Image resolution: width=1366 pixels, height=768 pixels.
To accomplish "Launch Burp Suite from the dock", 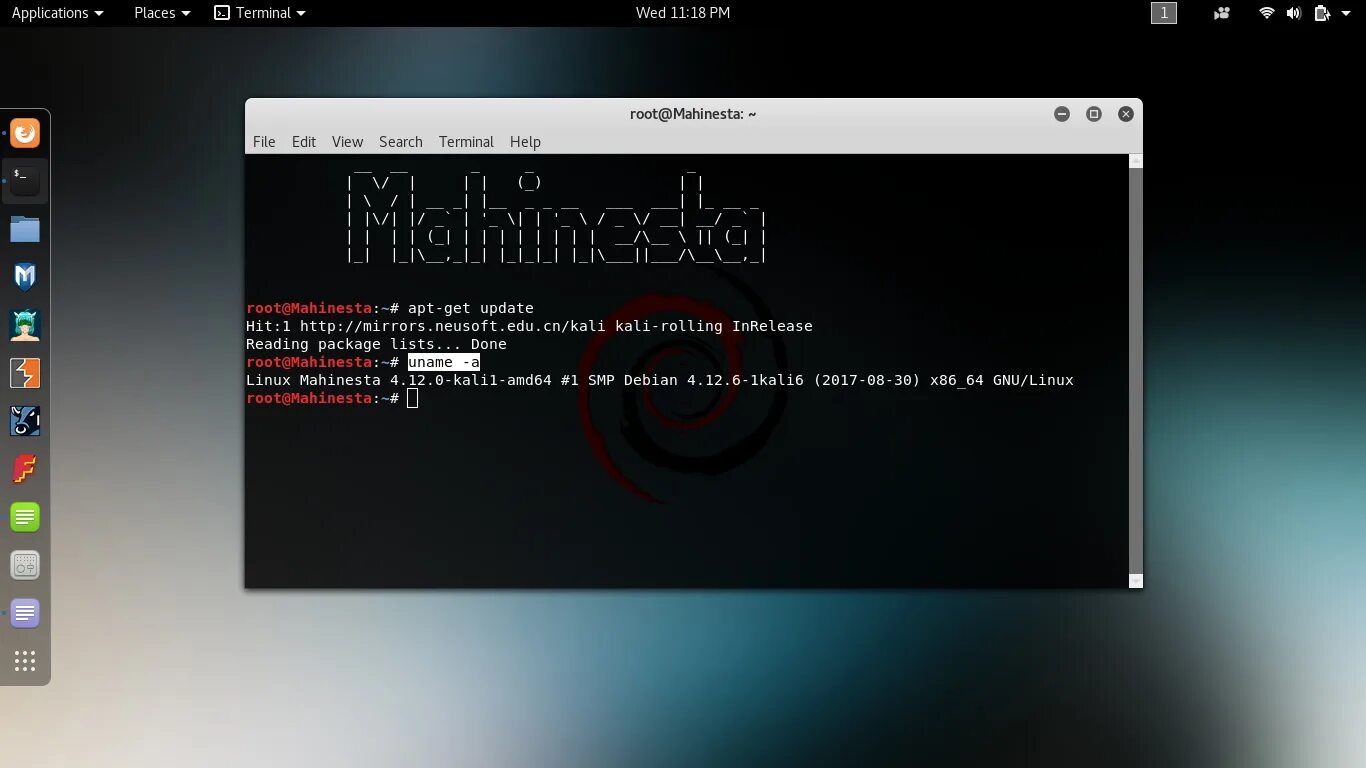I will pos(25,373).
